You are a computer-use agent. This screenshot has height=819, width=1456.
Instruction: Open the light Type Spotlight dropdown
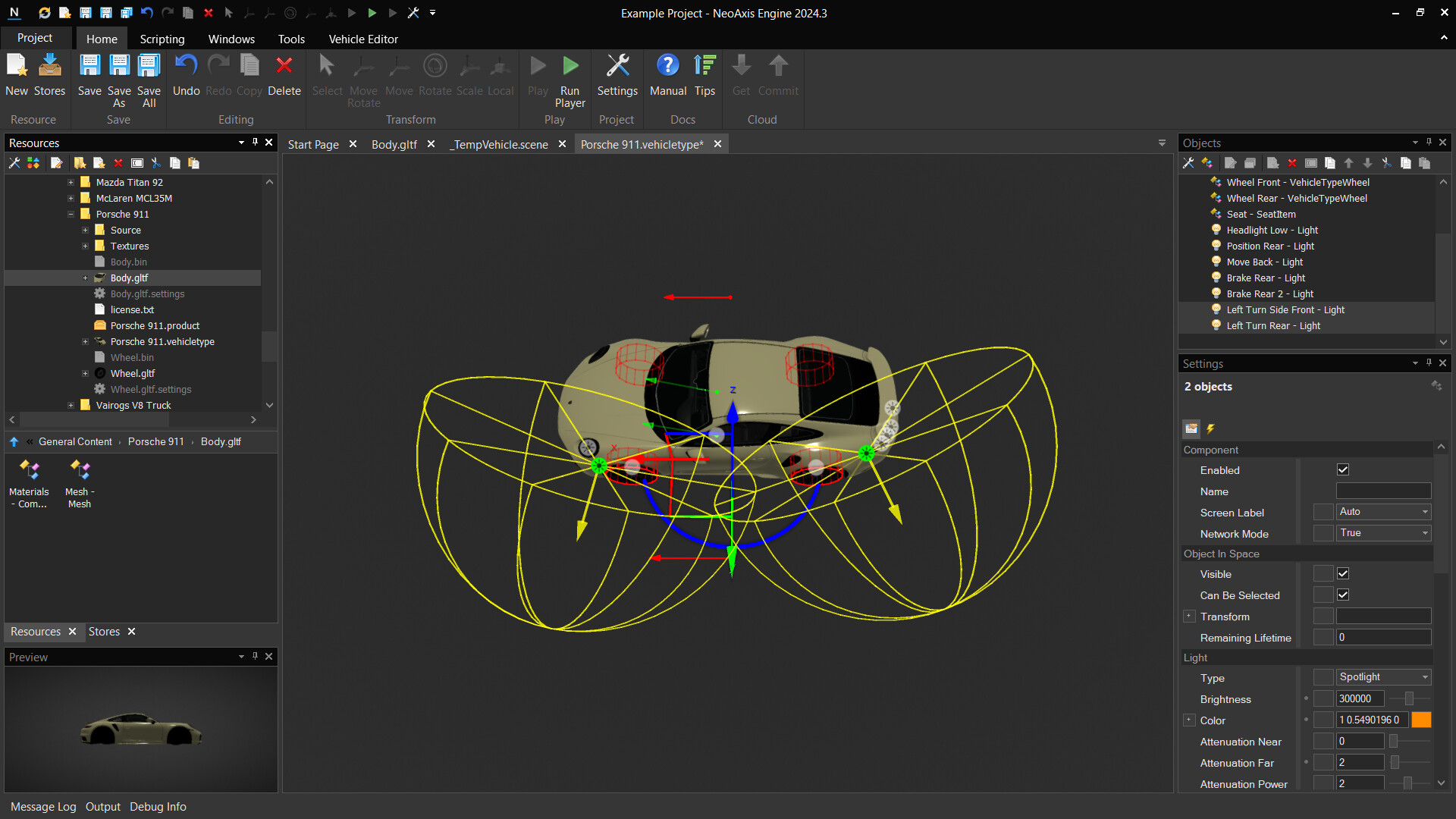[x=1383, y=677]
